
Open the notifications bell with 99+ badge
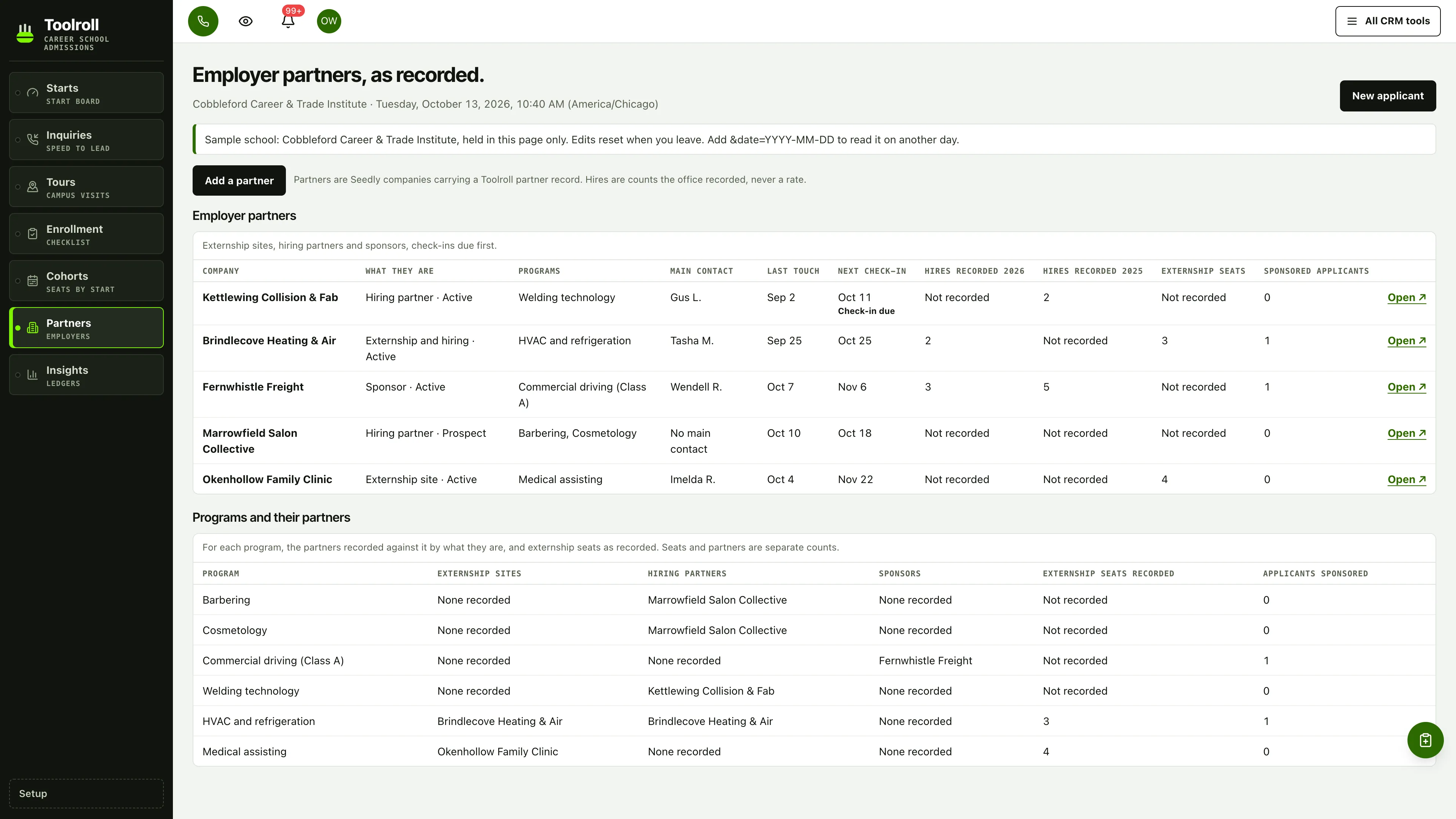288,21
